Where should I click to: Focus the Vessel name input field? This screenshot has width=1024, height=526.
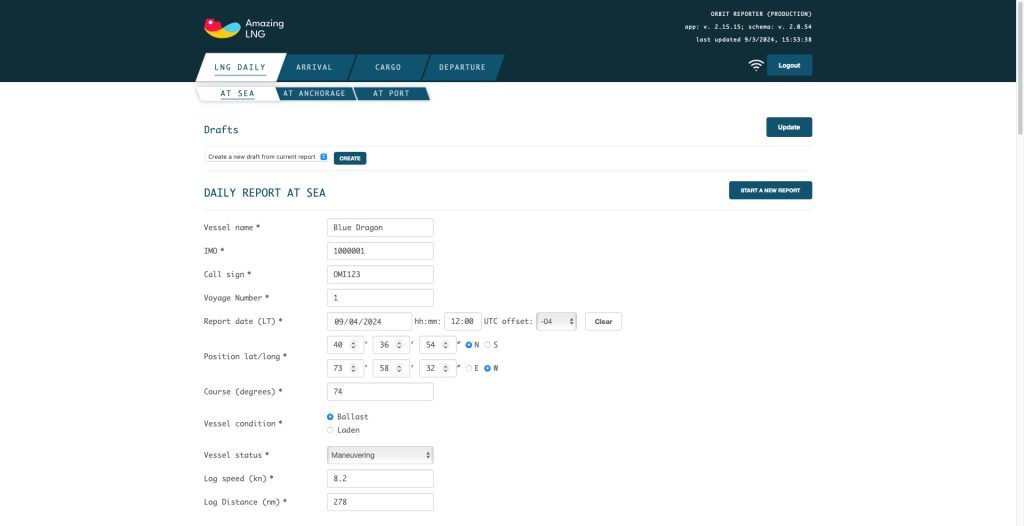[x=380, y=227]
